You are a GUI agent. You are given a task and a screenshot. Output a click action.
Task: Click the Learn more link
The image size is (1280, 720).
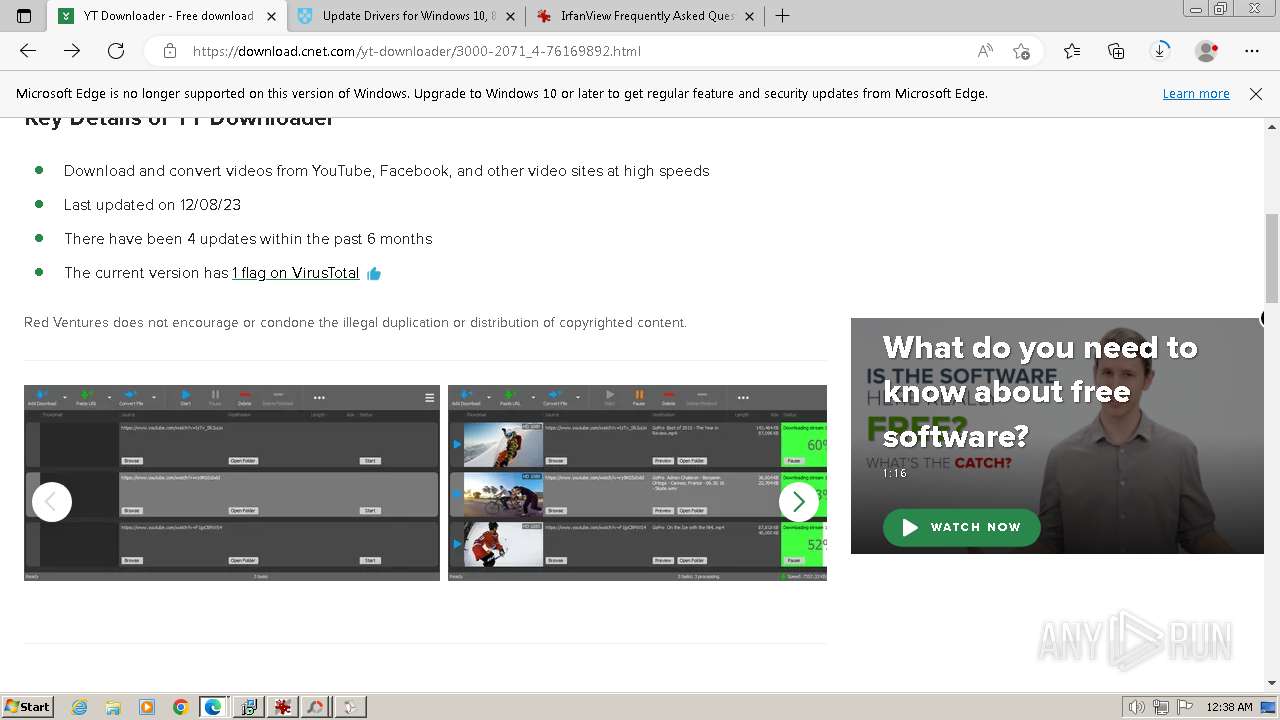(1196, 94)
